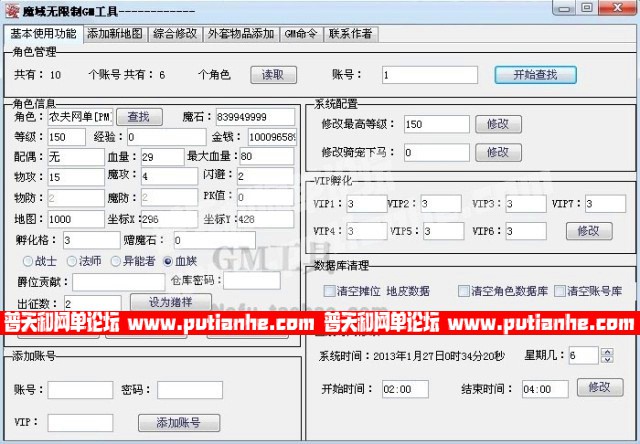This screenshot has height=444, width=640.
Task: Switch to 外套物品添加 tab
Action: tap(241, 34)
